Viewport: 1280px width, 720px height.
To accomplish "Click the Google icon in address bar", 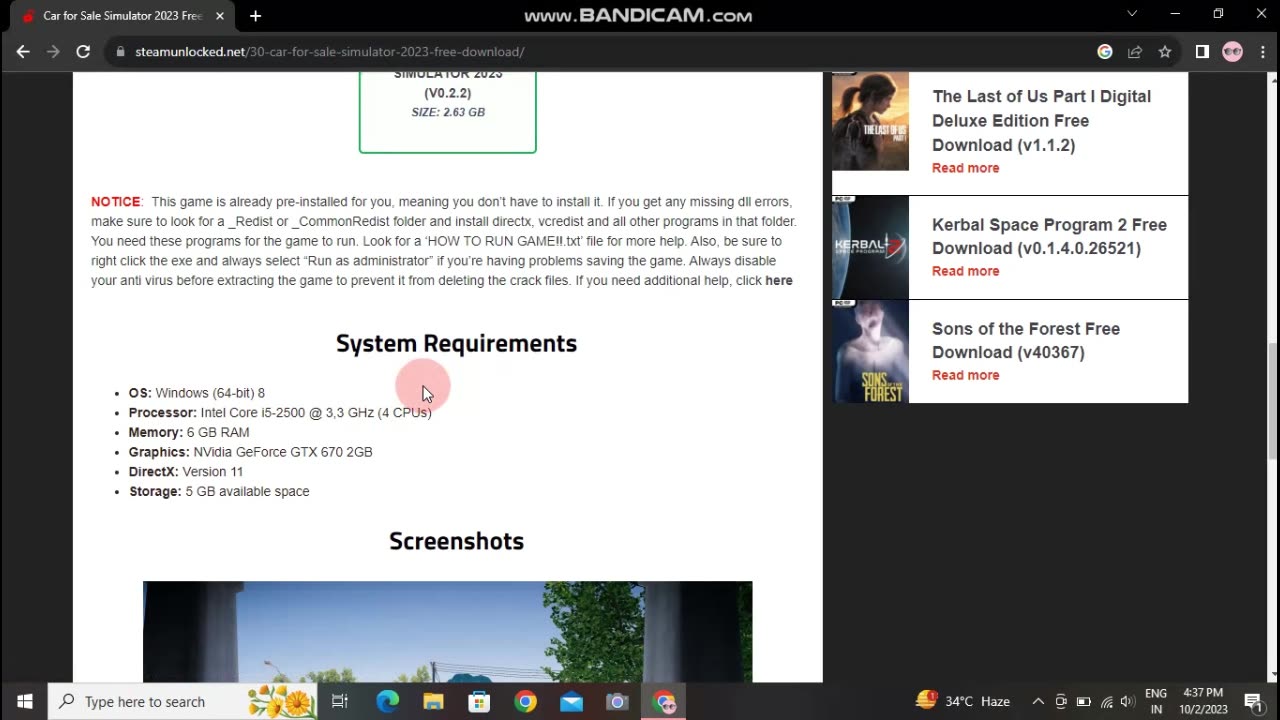I will click(1105, 51).
